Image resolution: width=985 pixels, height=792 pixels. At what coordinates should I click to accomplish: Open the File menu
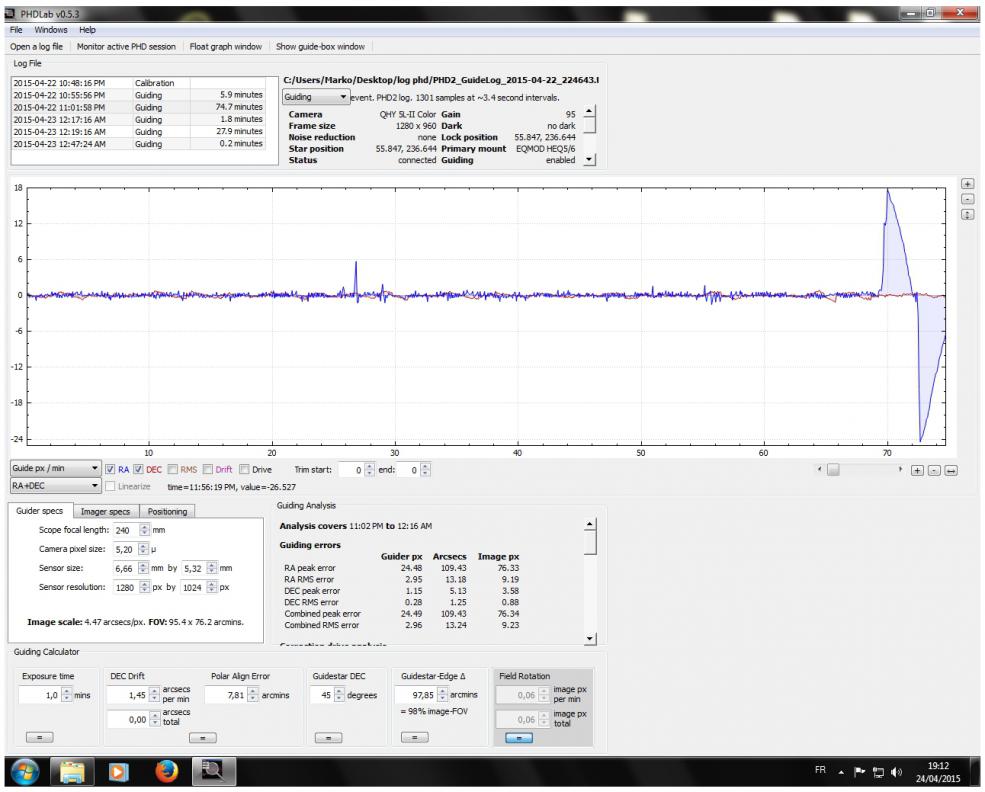coord(16,30)
